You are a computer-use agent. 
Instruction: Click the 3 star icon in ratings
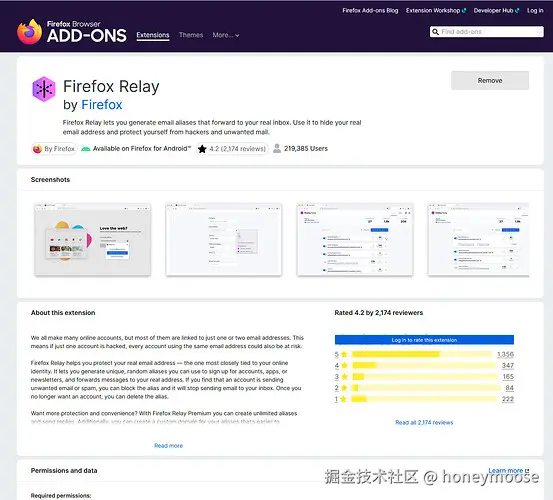[x=345, y=377]
